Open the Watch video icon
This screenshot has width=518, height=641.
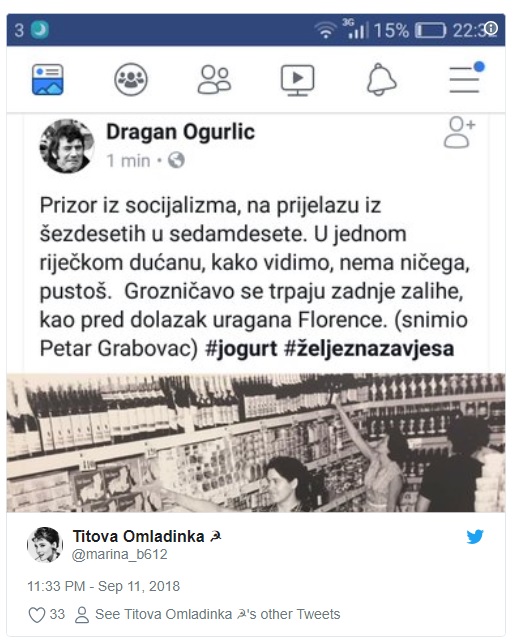(298, 80)
